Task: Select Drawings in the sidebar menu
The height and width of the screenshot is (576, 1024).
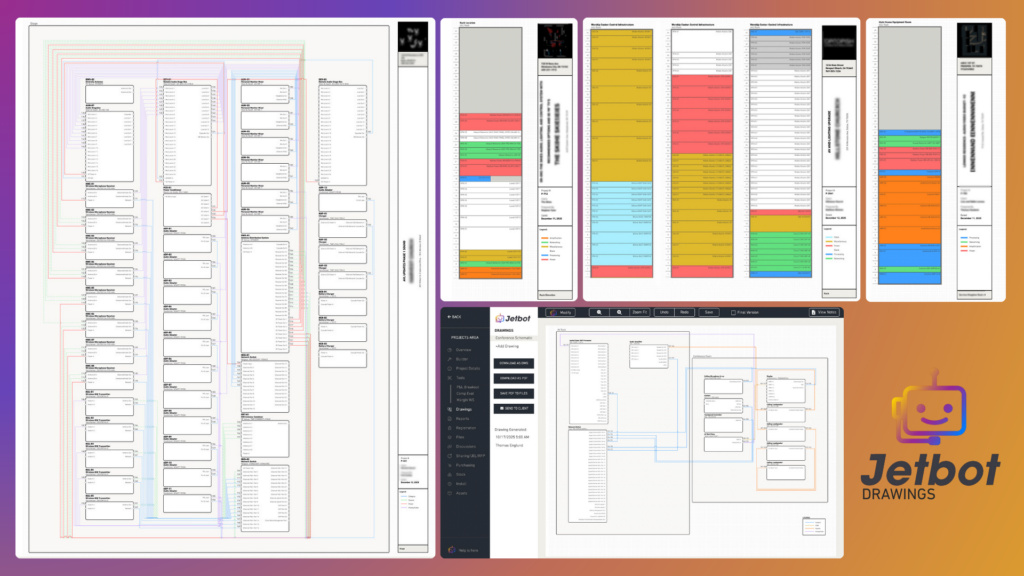Action: click(x=465, y=408)
